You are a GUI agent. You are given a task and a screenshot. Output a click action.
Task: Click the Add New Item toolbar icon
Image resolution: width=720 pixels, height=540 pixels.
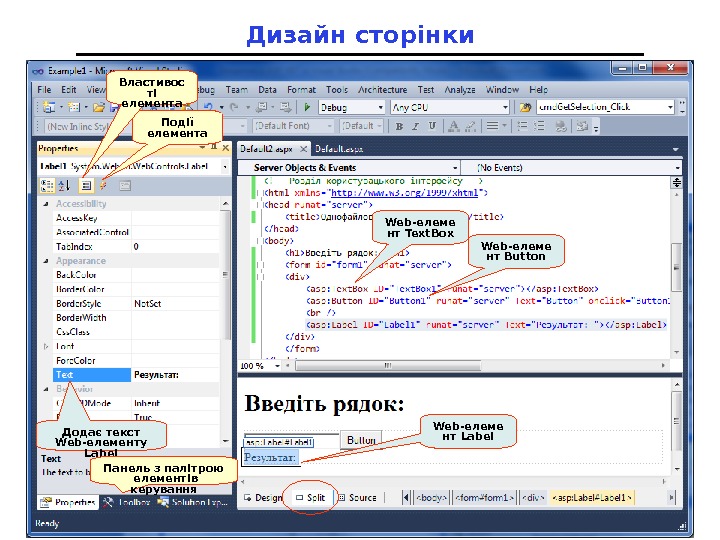click(x=73, y=107)
